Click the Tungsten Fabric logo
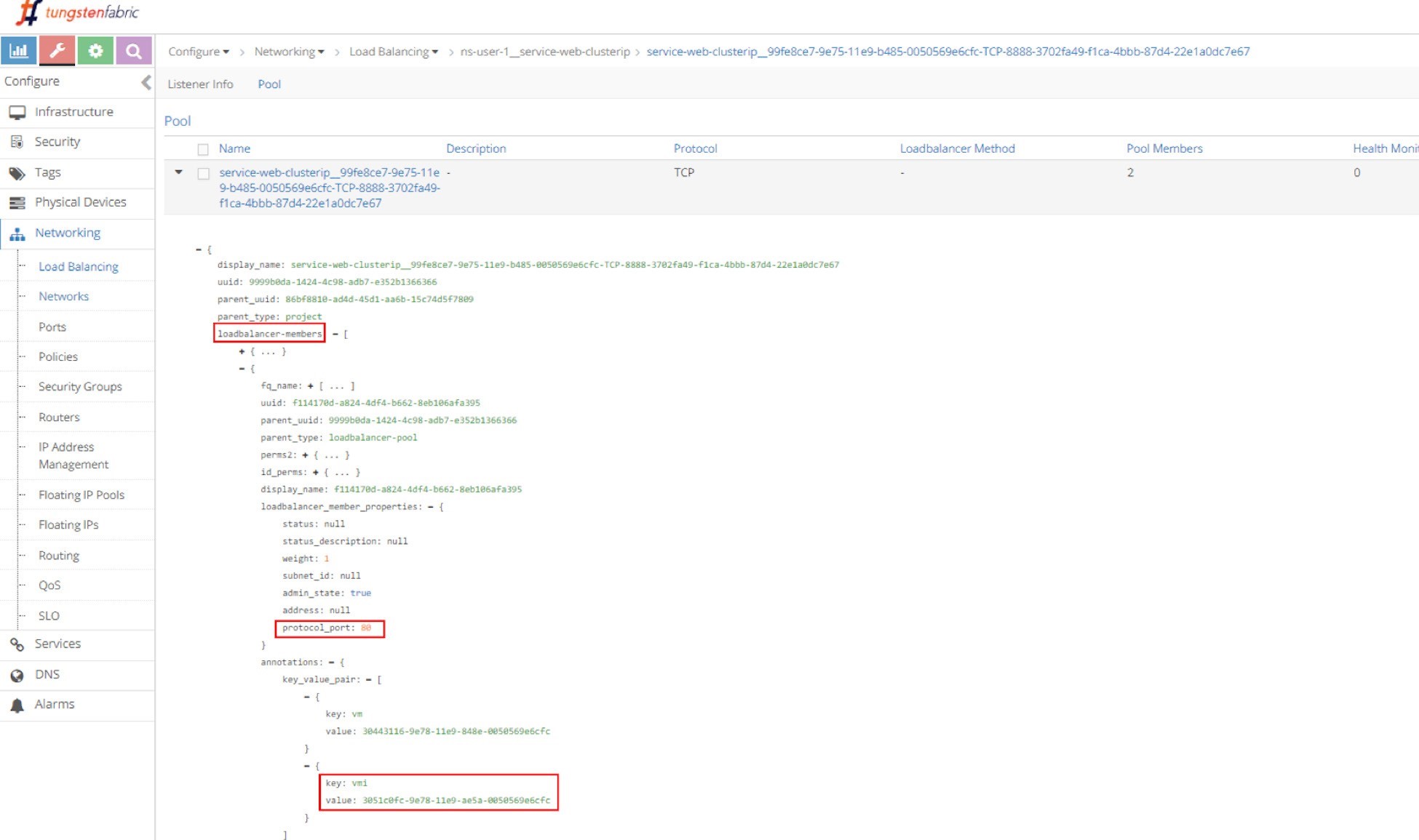 coord(76,12)
